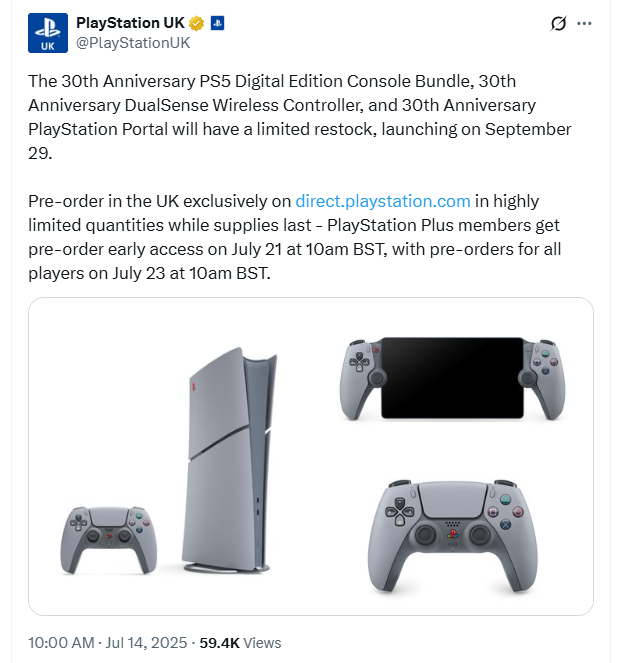626x663 pixels.
Task: Click the PS logo button on large controller
Action: [x=452, y=534]
